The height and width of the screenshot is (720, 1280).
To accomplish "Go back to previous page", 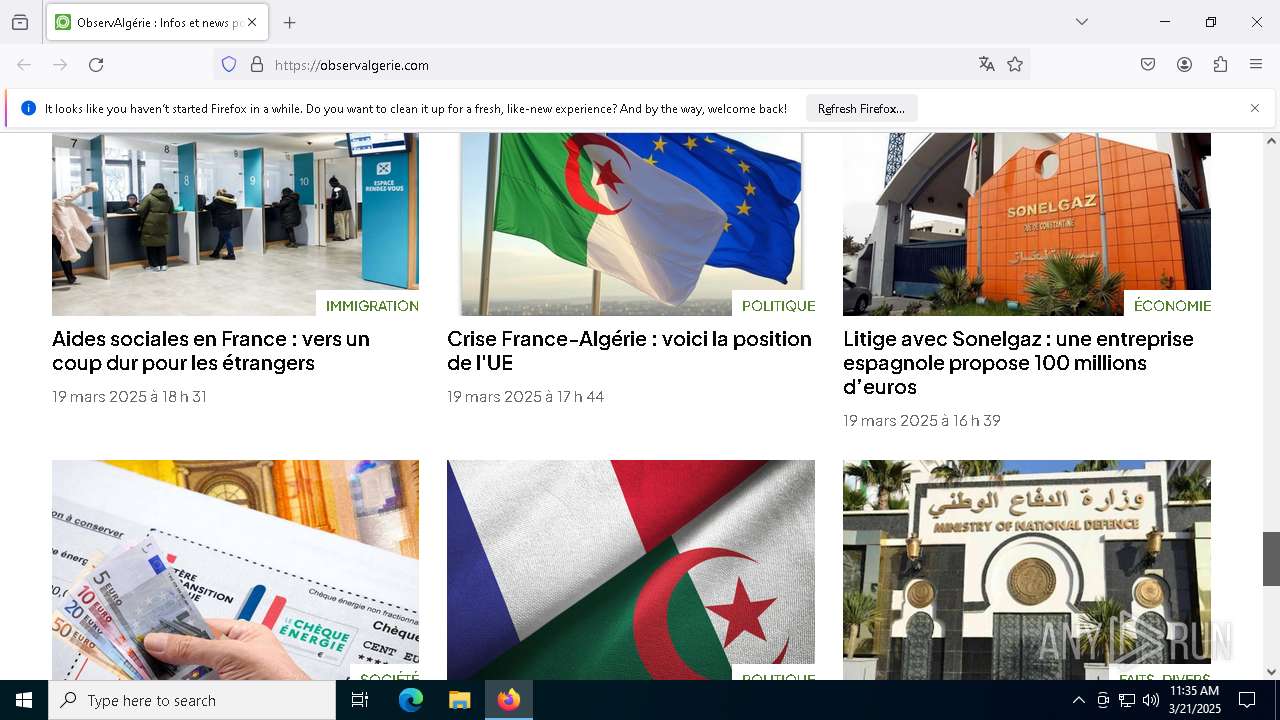I will (x=24, y=65).
